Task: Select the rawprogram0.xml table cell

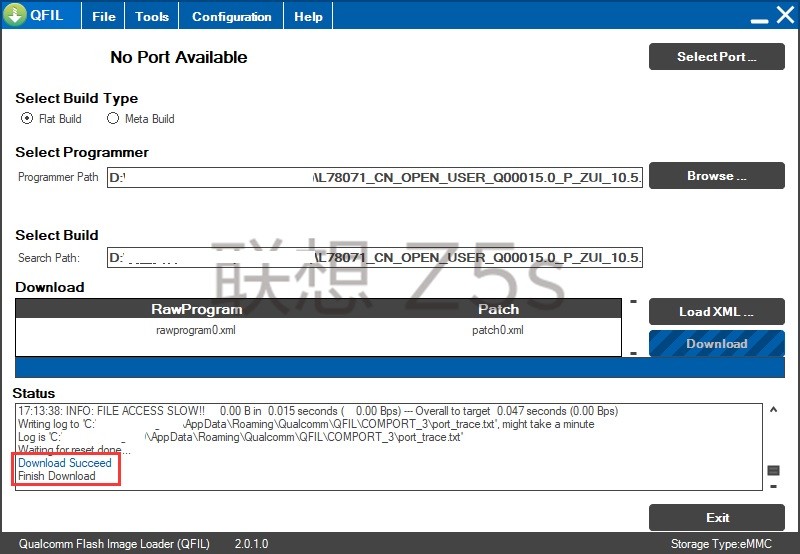Action: click(196, 330)
